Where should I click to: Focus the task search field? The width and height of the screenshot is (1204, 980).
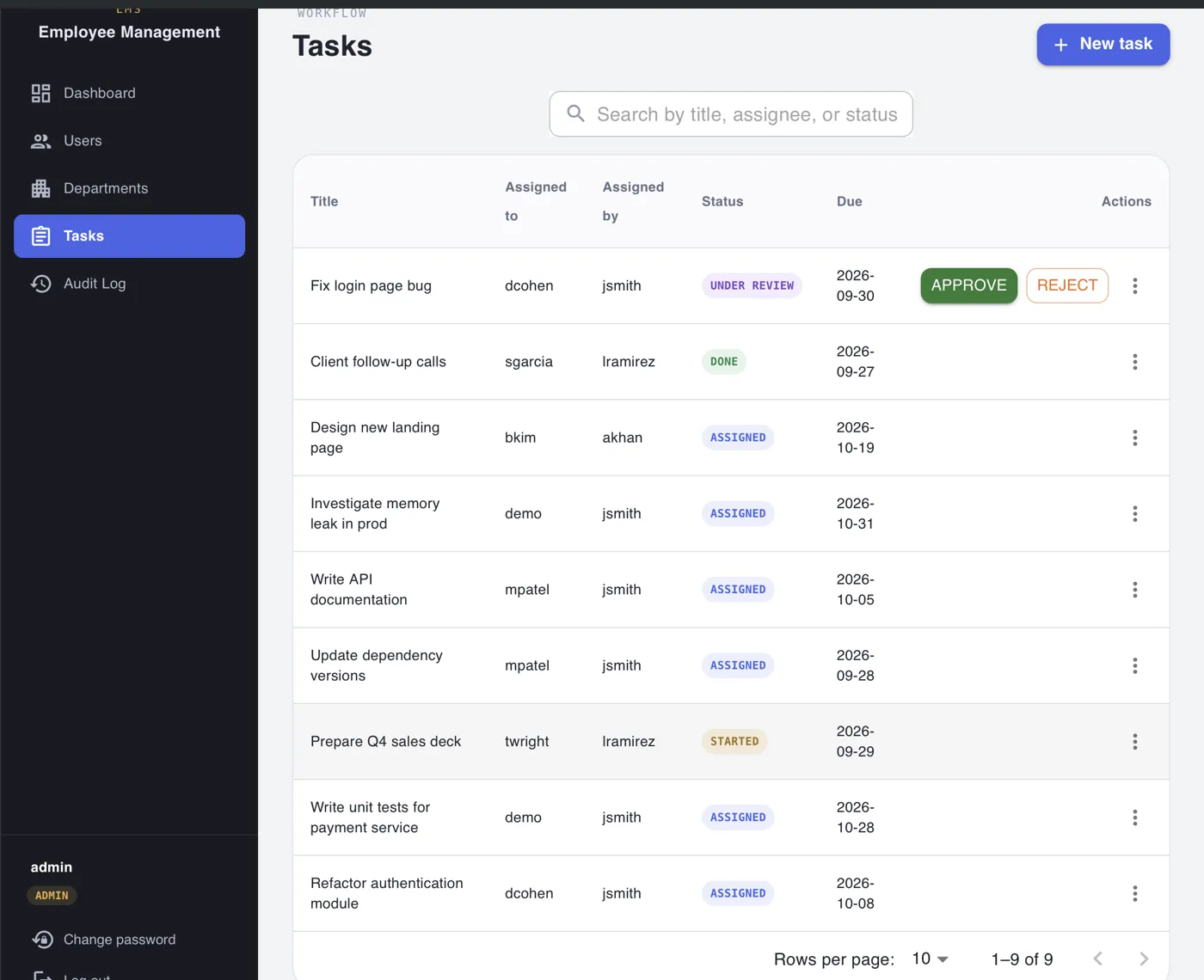pos(731,114)
